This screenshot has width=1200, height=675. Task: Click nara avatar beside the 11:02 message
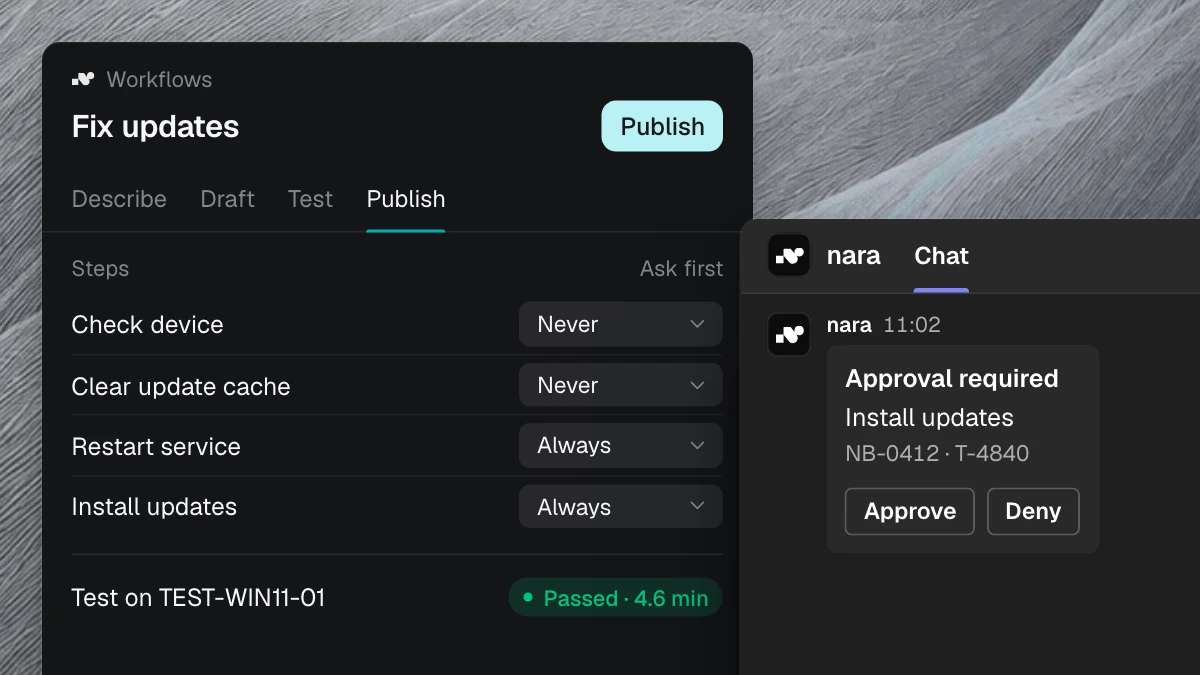(x=789, y=334)
